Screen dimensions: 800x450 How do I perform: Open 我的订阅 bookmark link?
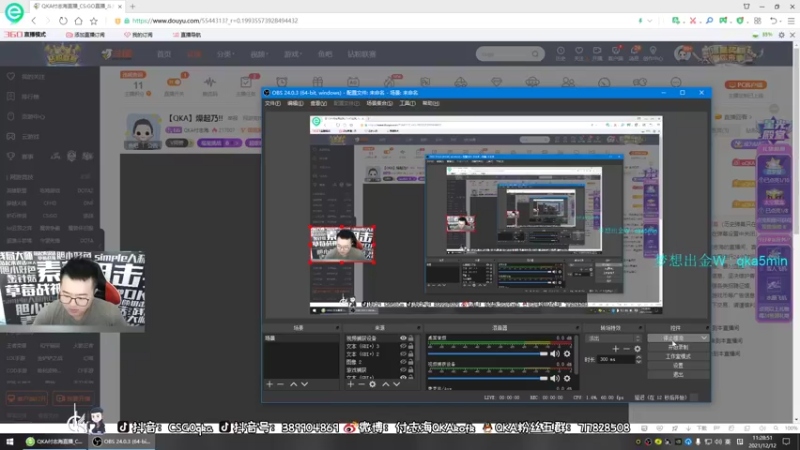coord(138,35)
